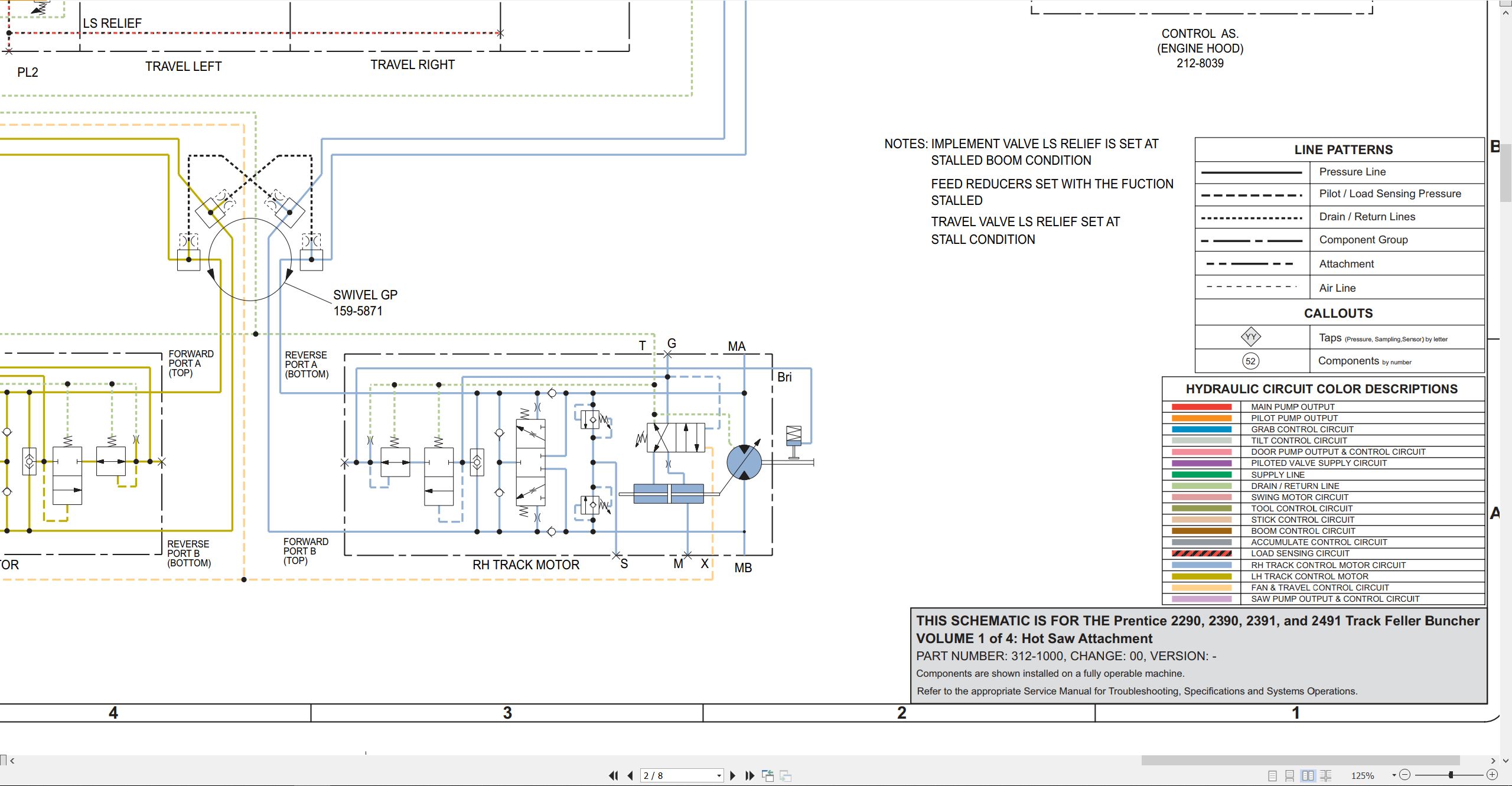Image resolution: width=1512 pixels, height=786 pixels.
Task: Click the CALLOUTS heading
Action: [1338, 313]
